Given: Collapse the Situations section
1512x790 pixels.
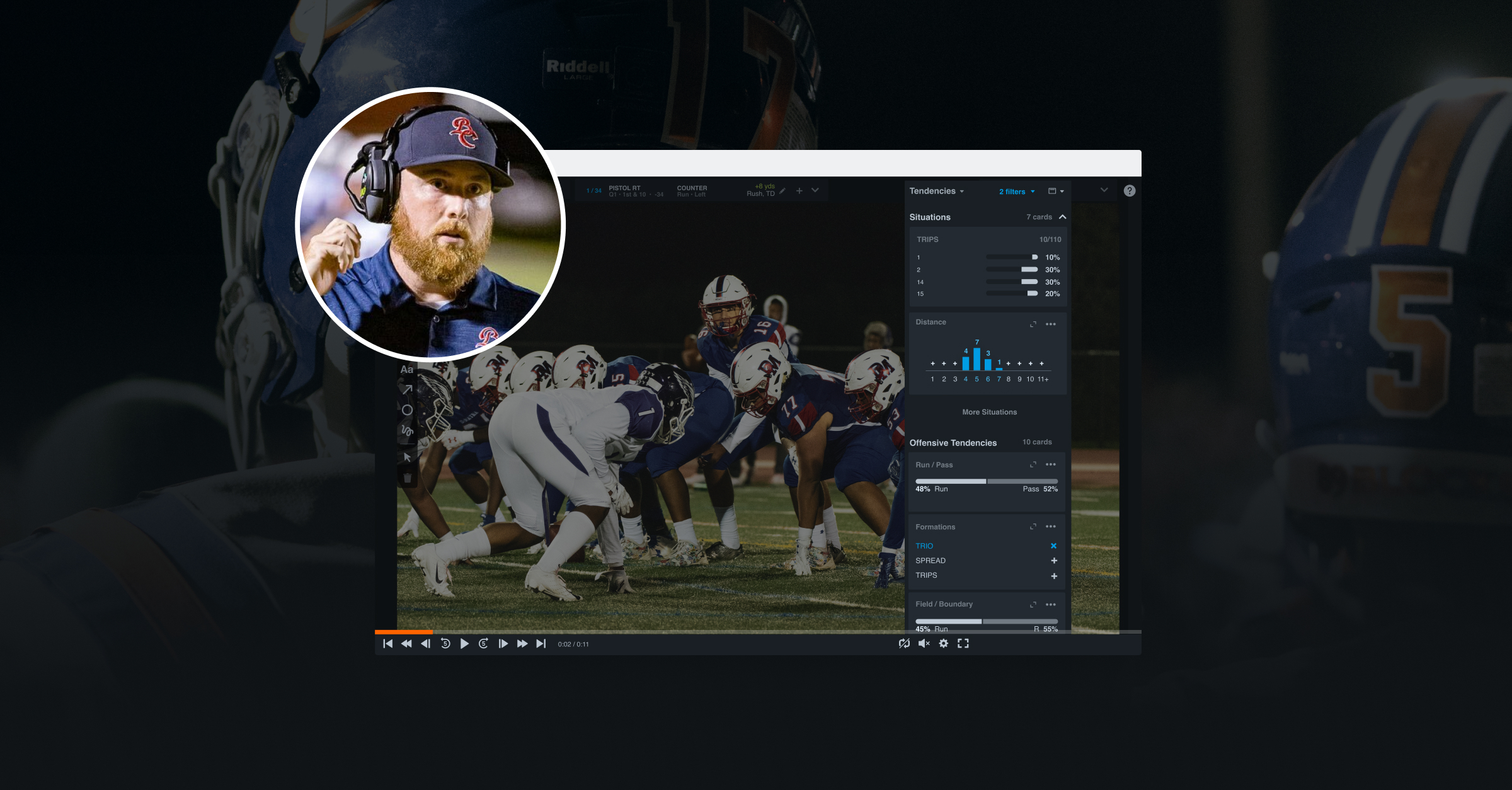Looking at the screenshot, I should 1063,217.
